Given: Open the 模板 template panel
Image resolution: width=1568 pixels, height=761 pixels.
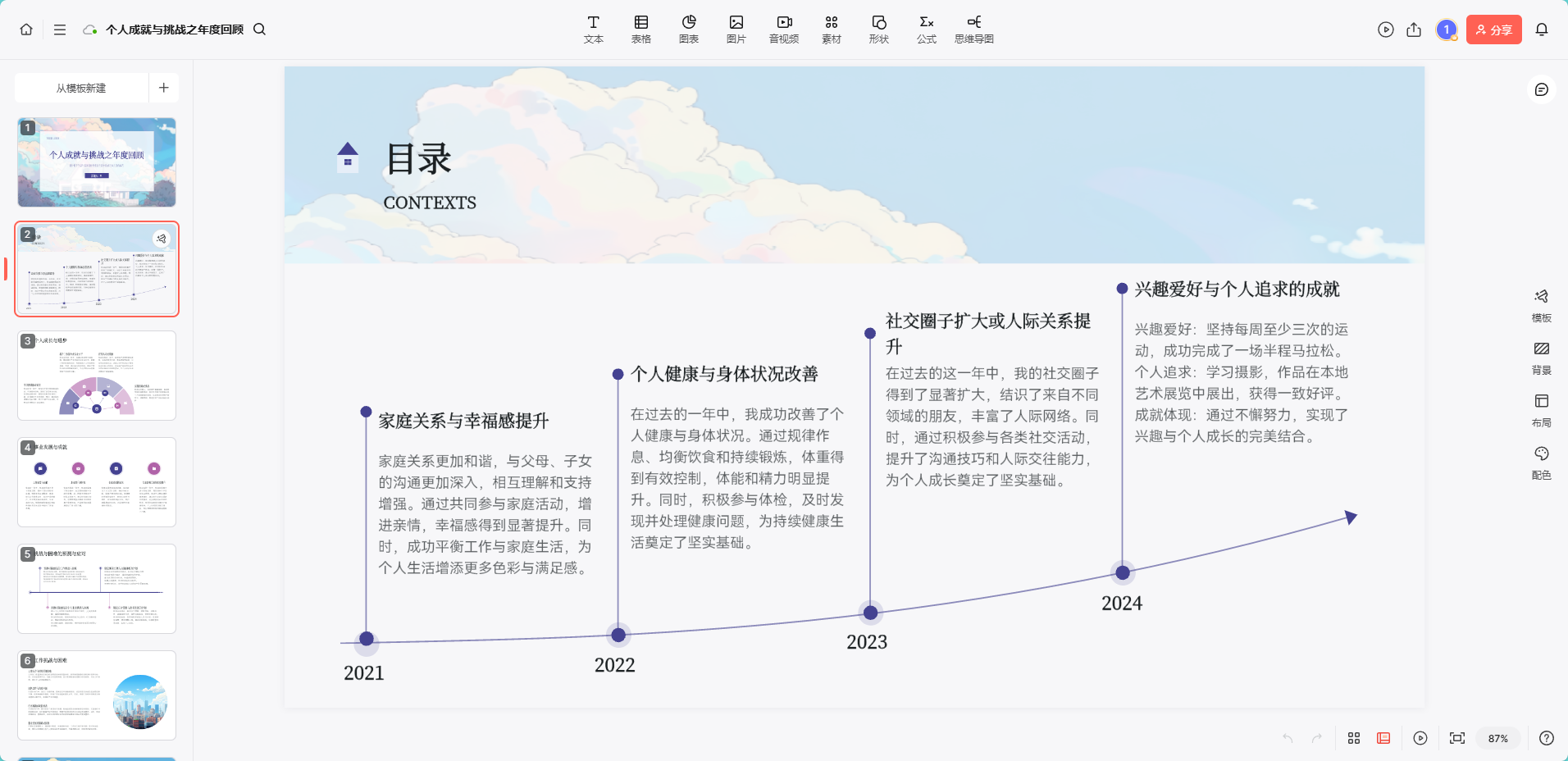Looking at the screenshot, I should [1542, 305].
